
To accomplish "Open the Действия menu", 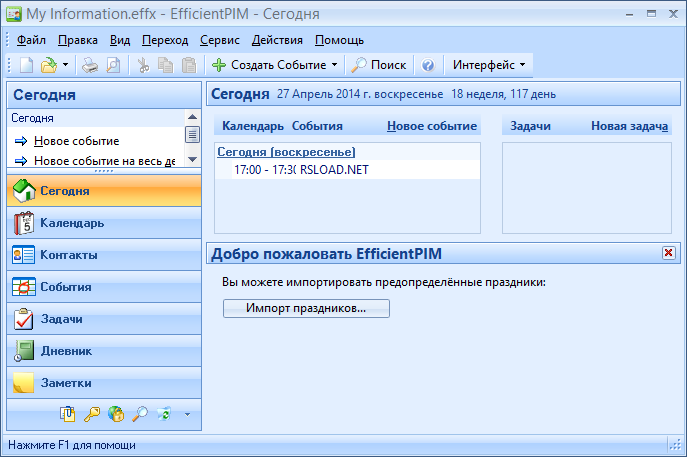I will (277, 40).
